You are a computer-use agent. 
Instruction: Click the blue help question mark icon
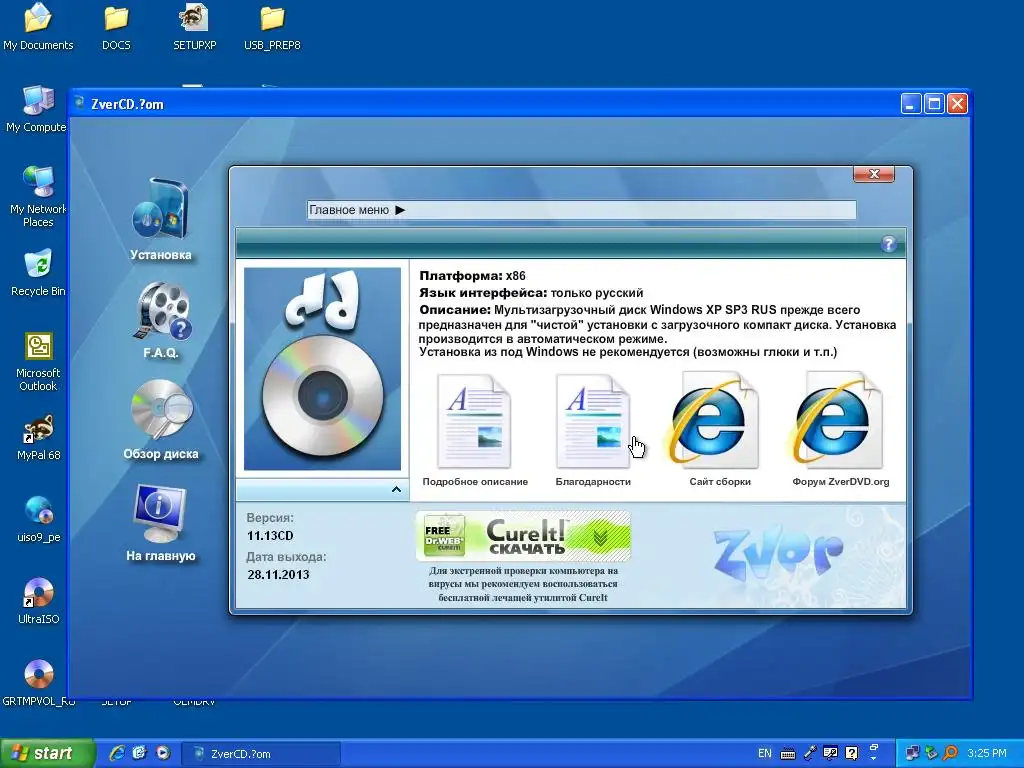[889, 244]
